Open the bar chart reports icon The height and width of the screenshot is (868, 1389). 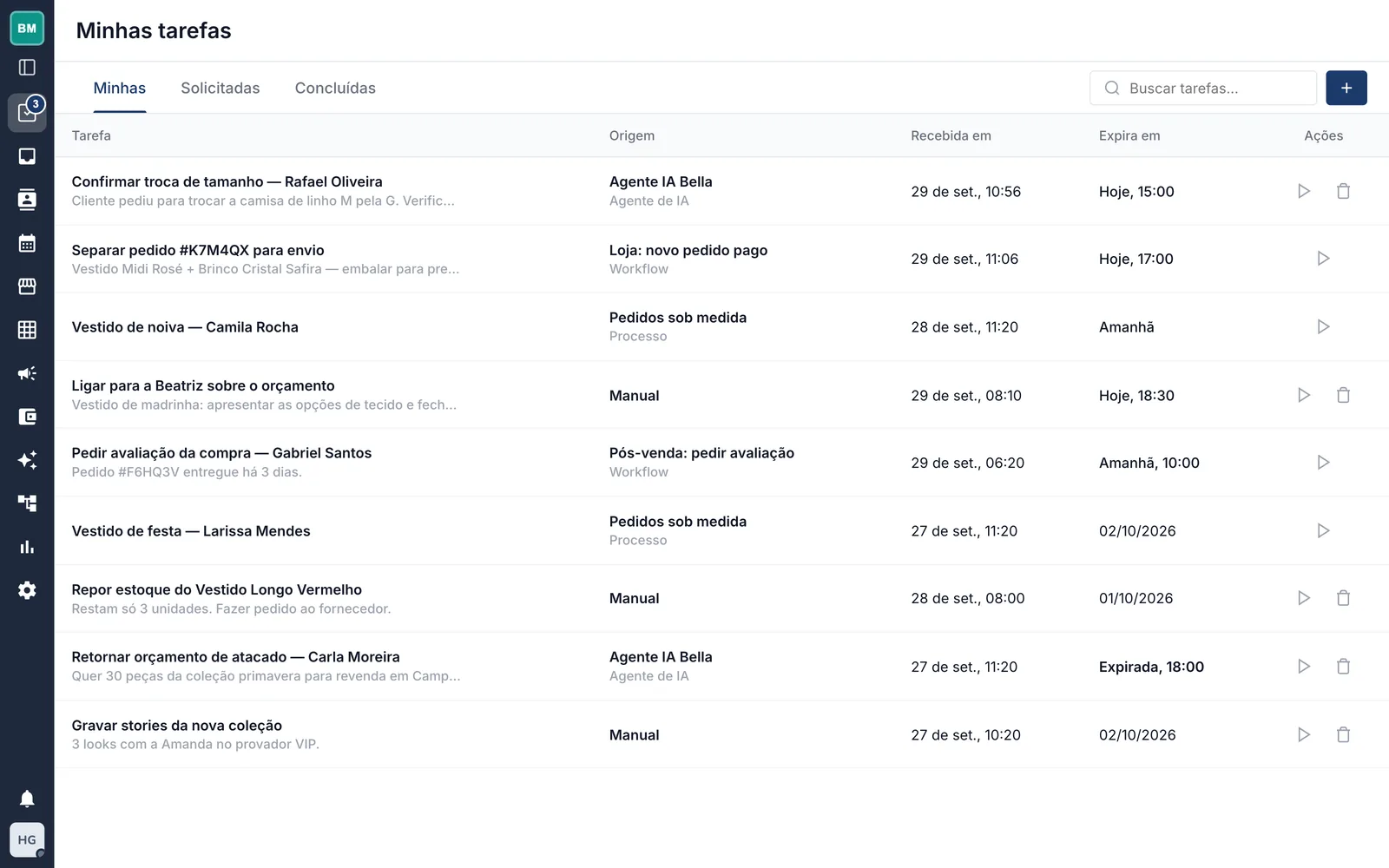coord(27,547)
